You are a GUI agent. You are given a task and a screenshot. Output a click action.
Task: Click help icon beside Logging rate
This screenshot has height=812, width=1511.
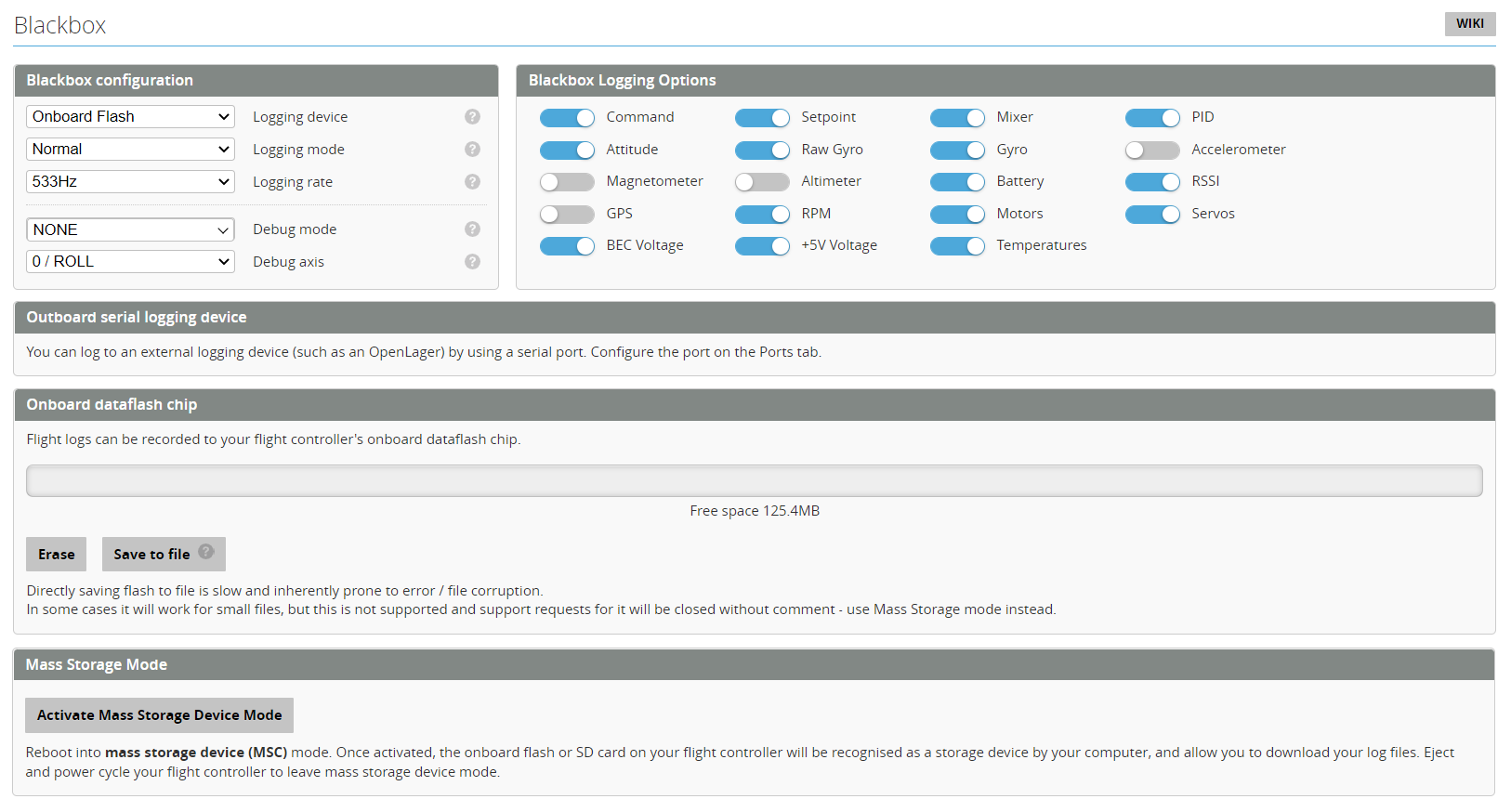coord(472,182)
